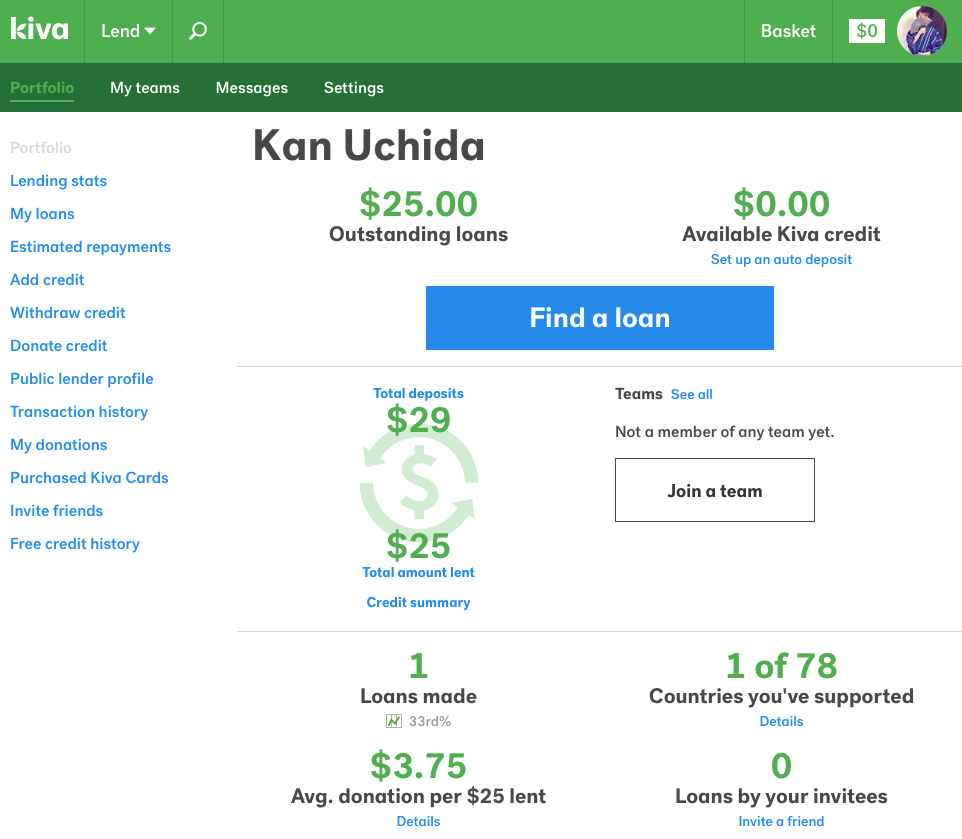
Task: Click the 1 of 78 countries figure
Action: point(781,666)
